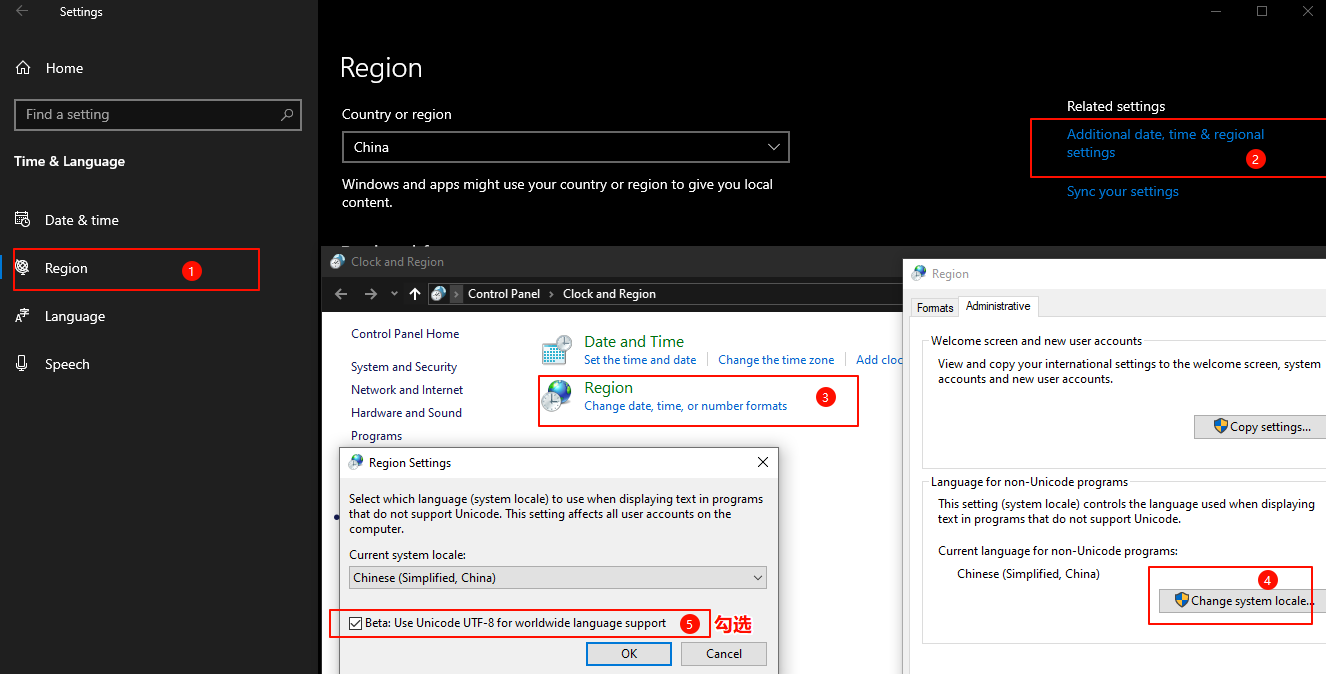This screenshot has width=1326, height=674.
Task: Click the address bar Control Panel icon
Action: (x=439, y=294)
